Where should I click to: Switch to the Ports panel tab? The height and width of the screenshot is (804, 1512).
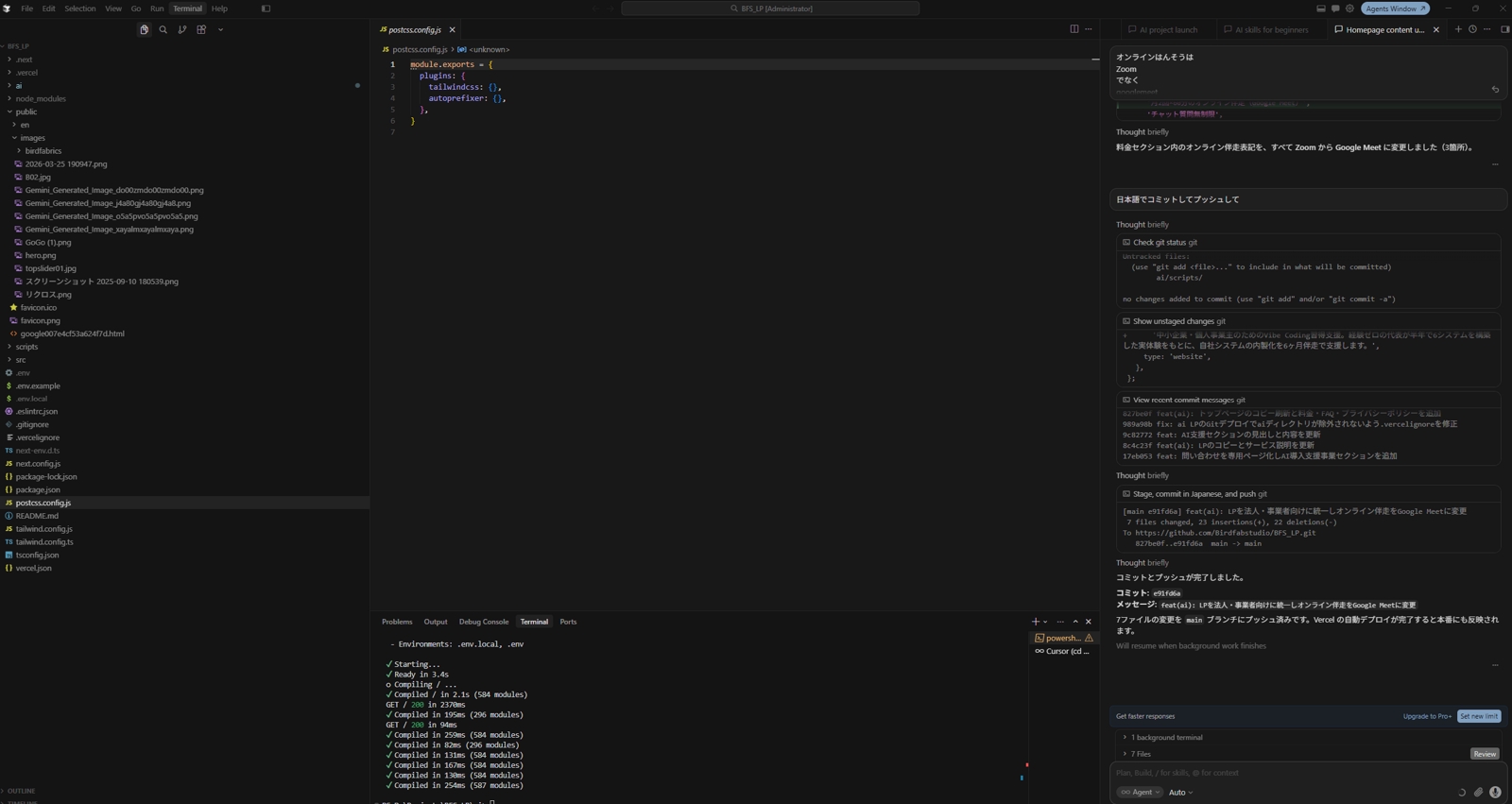[568, 622]
